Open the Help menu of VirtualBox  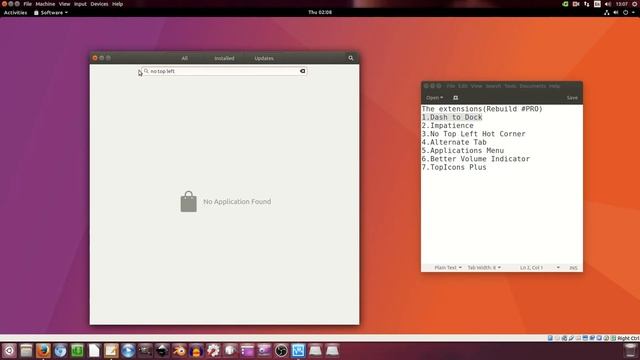point(118,4)
